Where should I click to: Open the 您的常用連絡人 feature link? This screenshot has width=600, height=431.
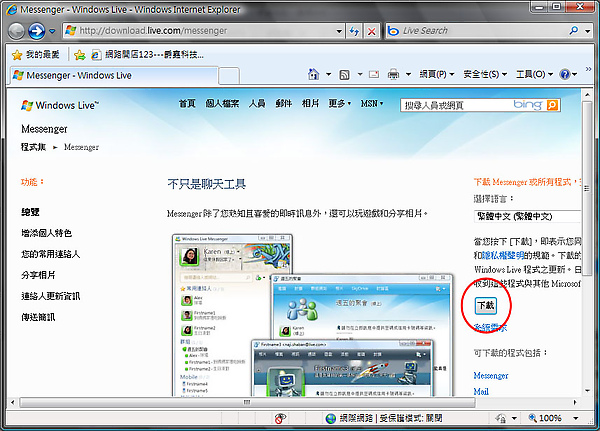click(51, 254)
